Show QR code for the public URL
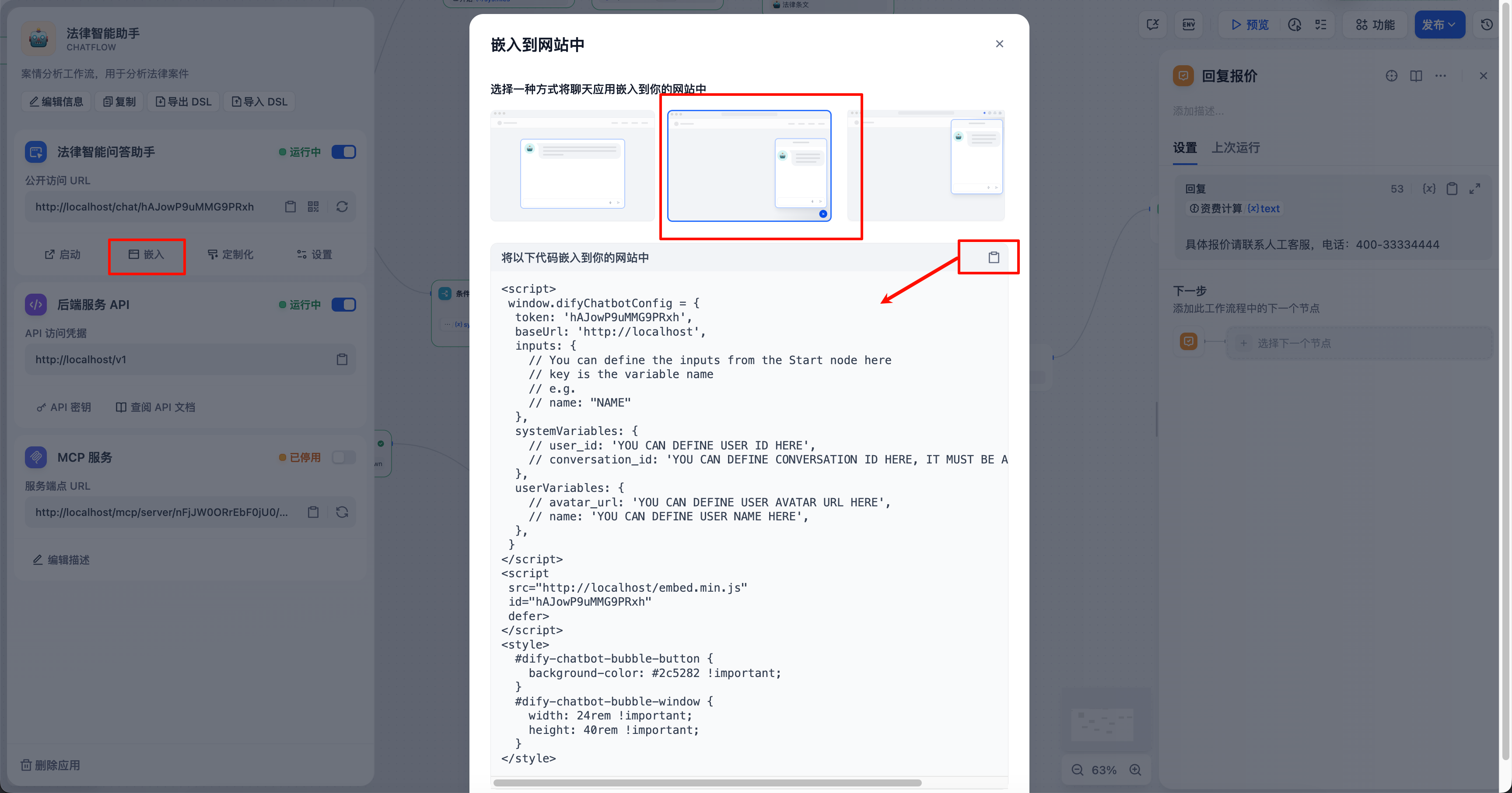Screen dimensions: 1512x793 pos(313,207)
